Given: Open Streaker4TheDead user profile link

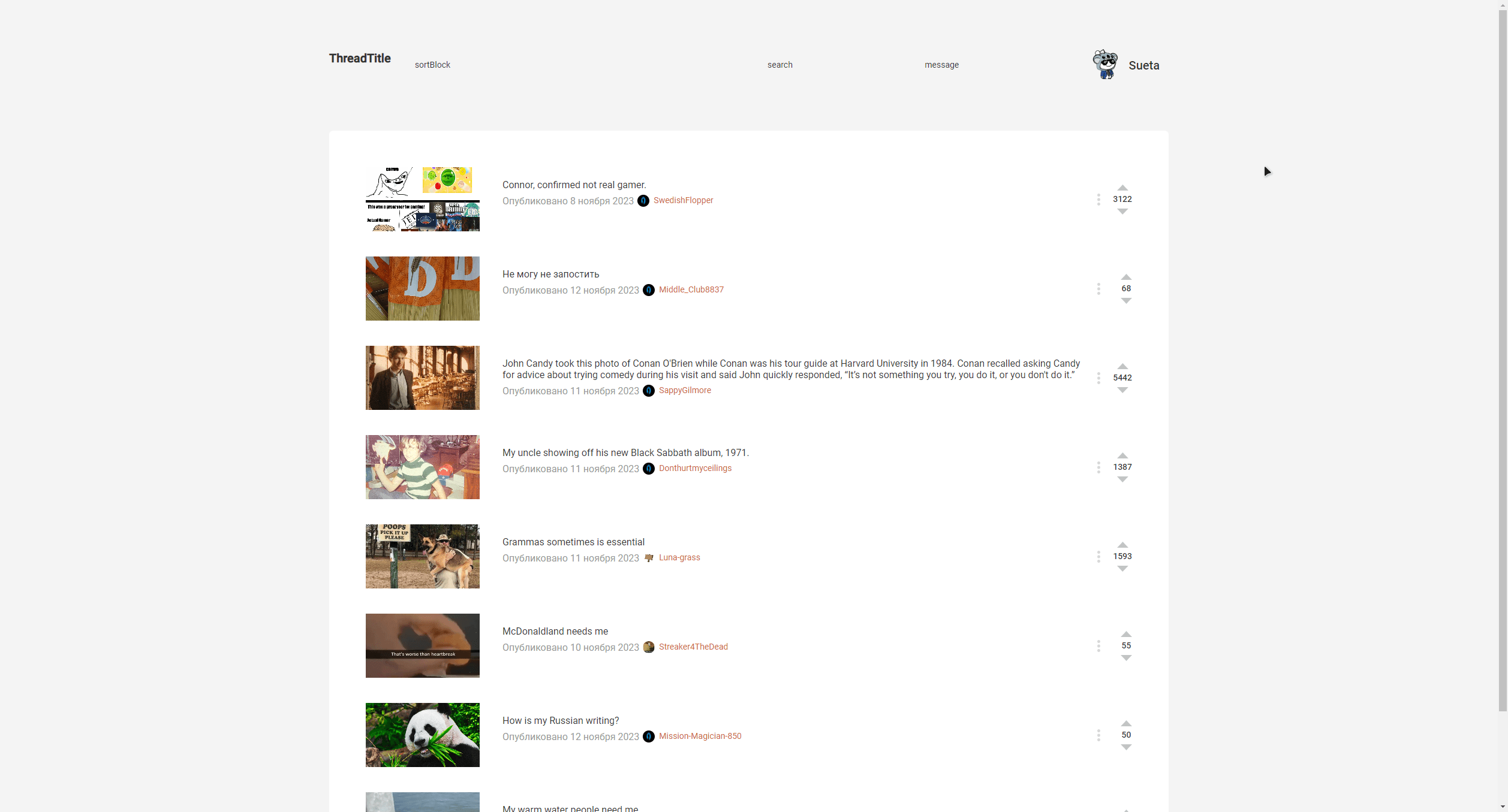Looking at the screenshot, I should click(x=693, y=647).
